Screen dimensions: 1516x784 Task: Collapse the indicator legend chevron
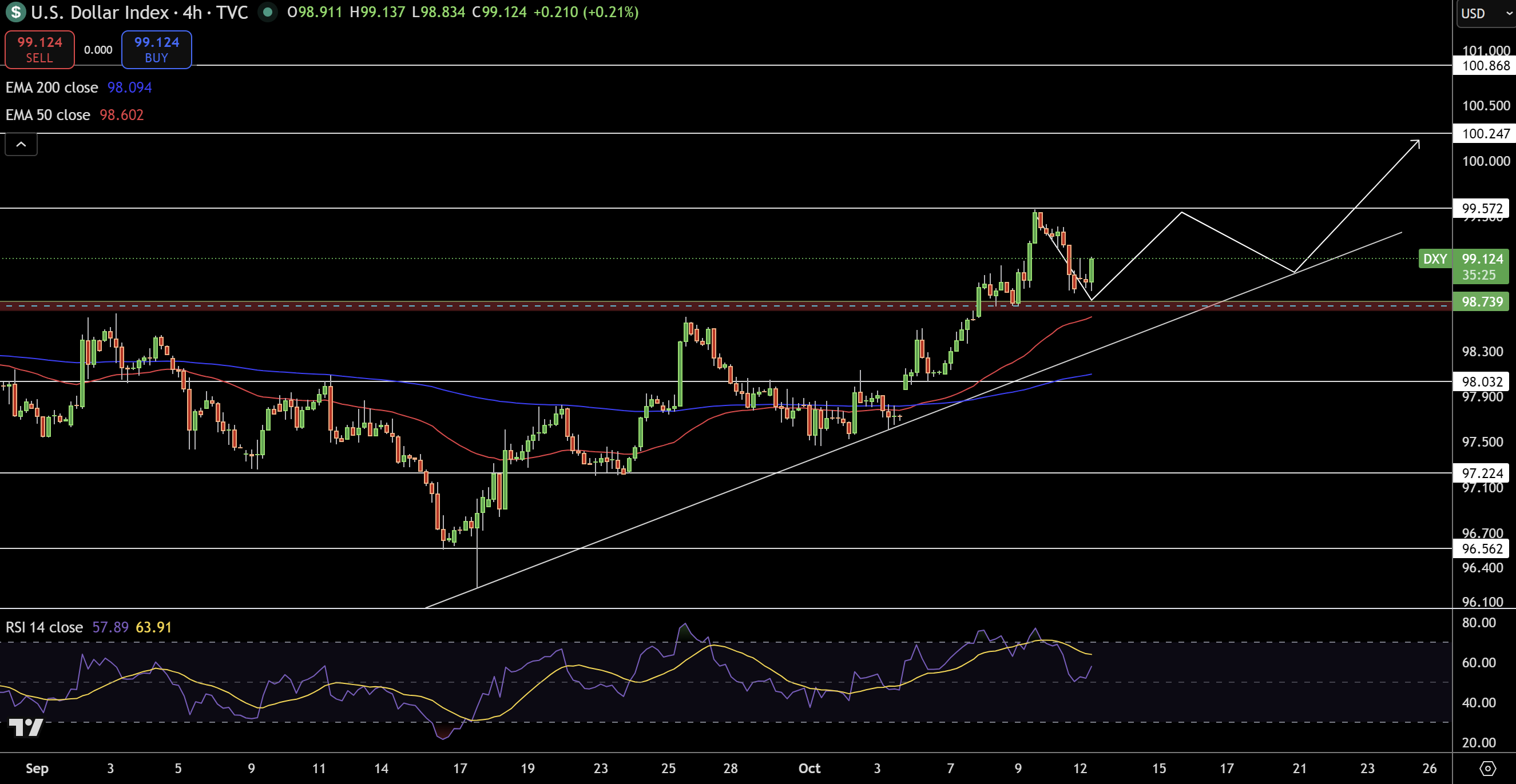click(x=21, y=144)
